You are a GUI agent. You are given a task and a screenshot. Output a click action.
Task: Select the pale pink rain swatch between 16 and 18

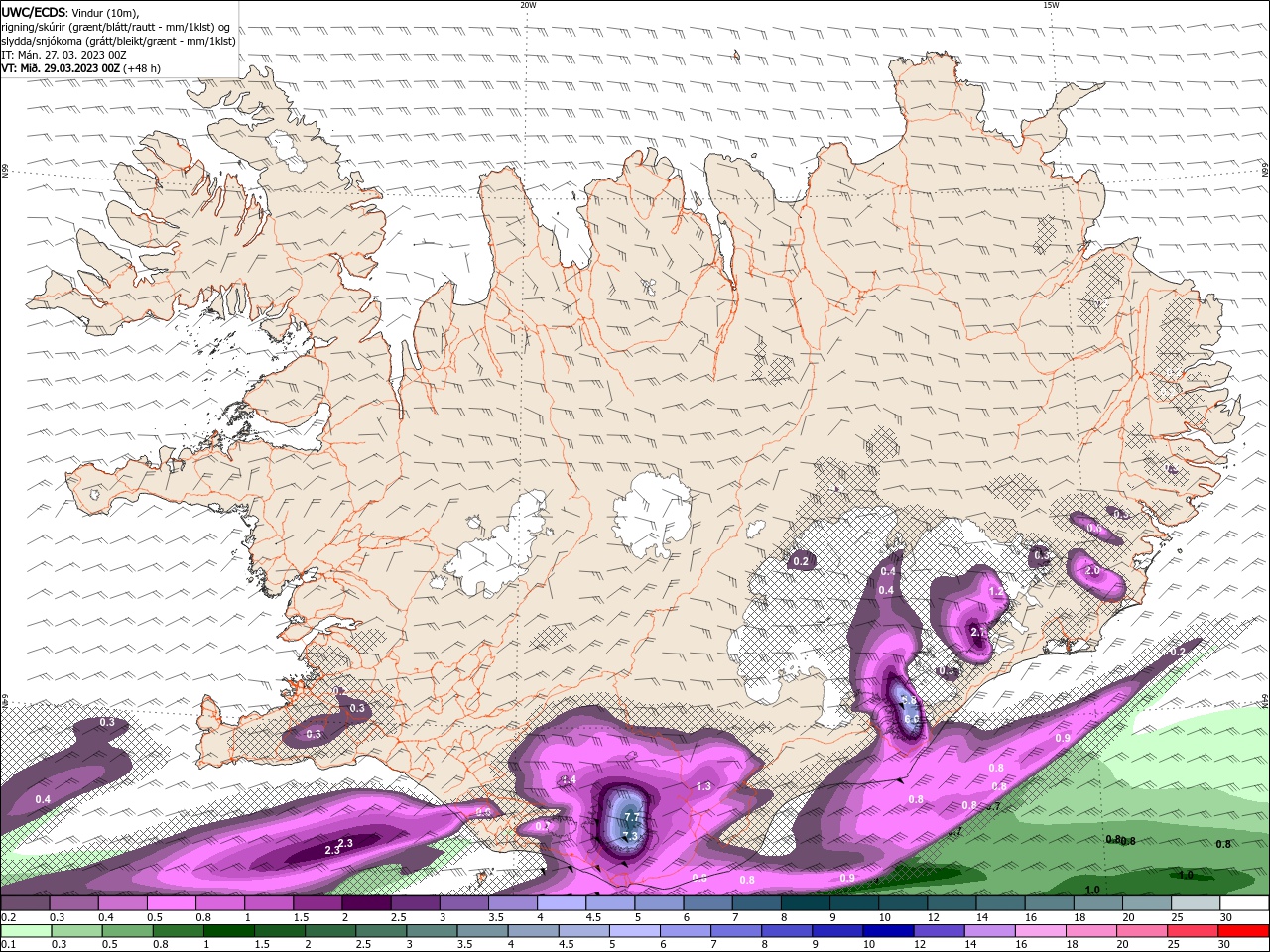point(1040,931)
